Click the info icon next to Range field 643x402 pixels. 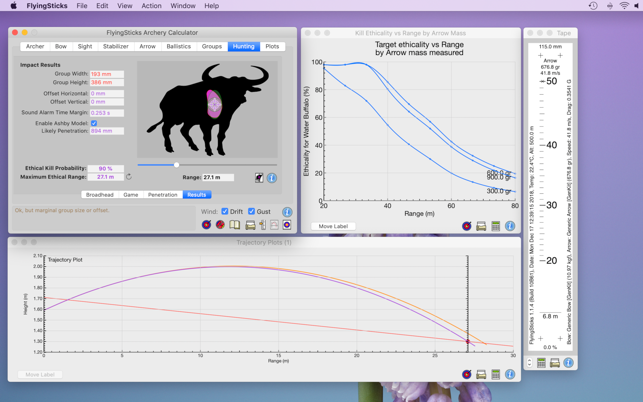(x=272, y=178)
